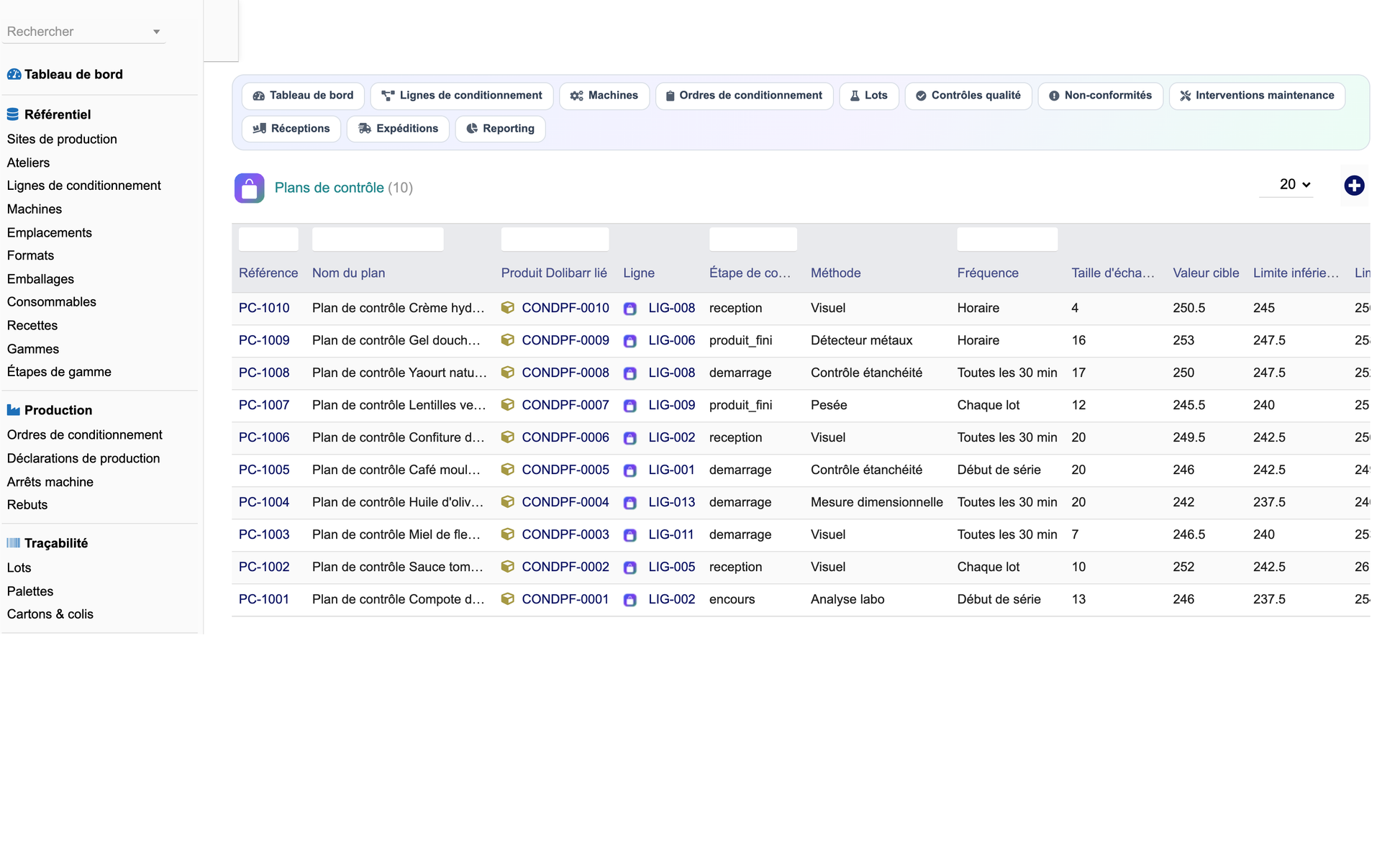
Task: Open Arrêts machine in sidebar
Action: [50, 482]
